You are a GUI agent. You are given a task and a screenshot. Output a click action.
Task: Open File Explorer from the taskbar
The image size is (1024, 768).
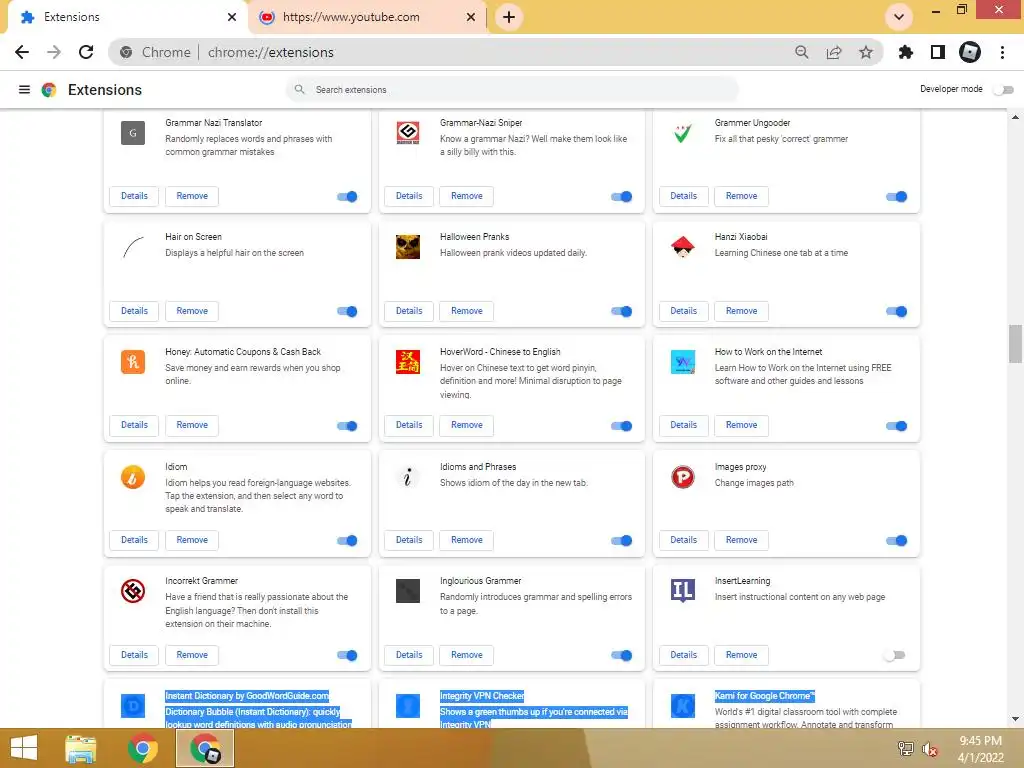pos(81,748)
